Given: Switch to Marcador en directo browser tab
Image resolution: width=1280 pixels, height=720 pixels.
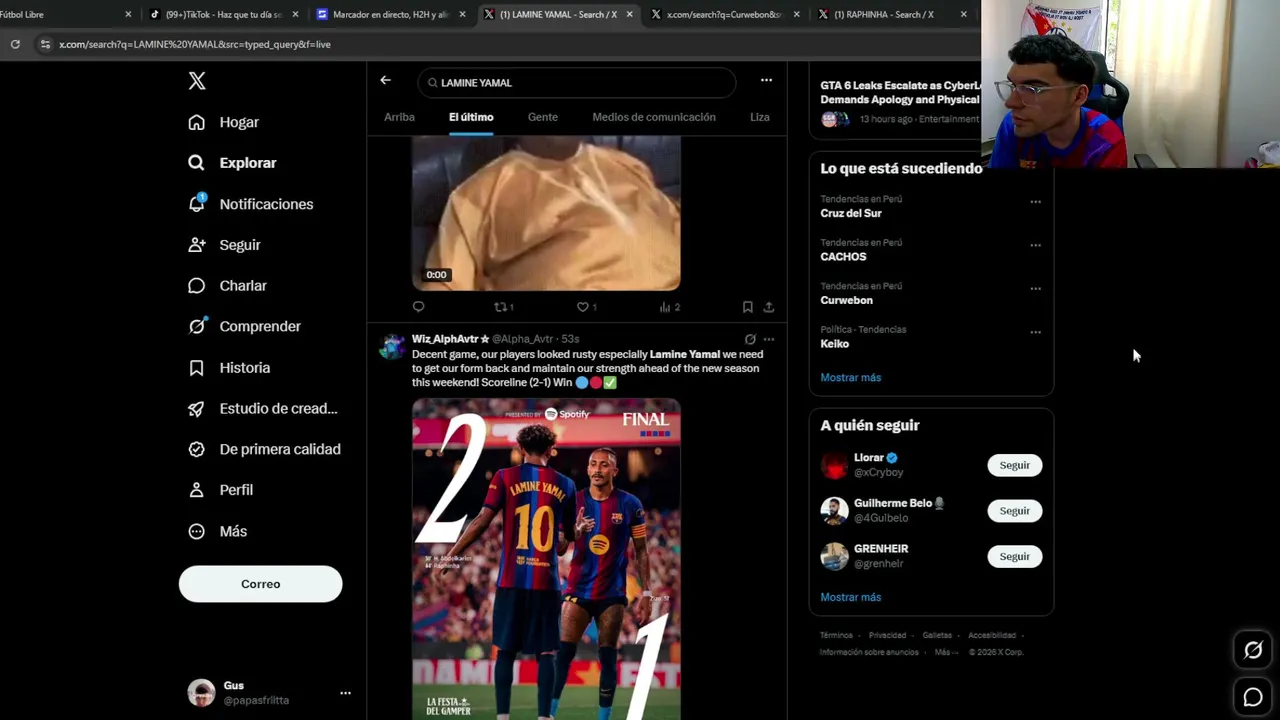Looking at the screenshot, I should point(391,14).
